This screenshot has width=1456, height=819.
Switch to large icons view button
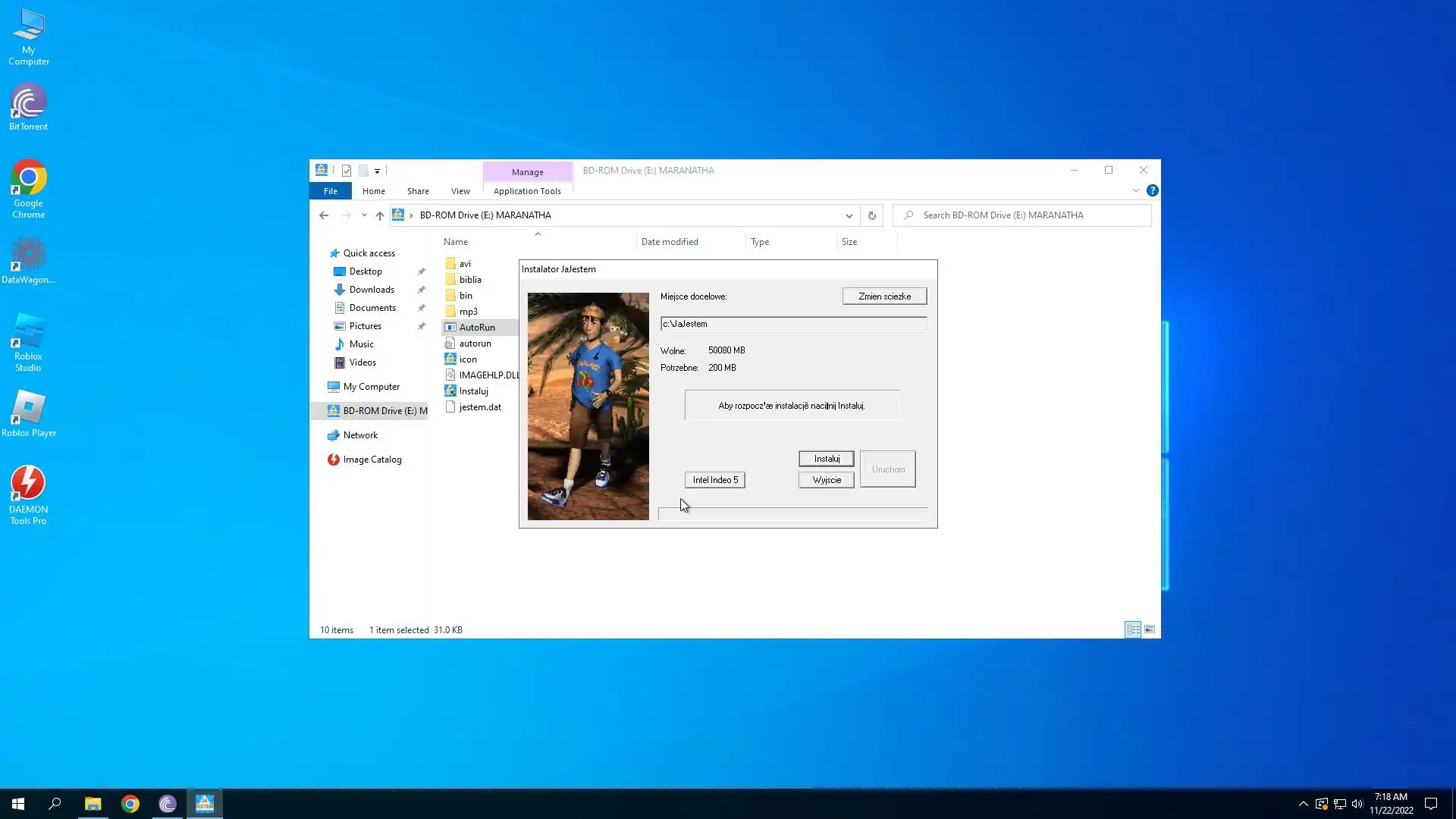[1150, 629]
